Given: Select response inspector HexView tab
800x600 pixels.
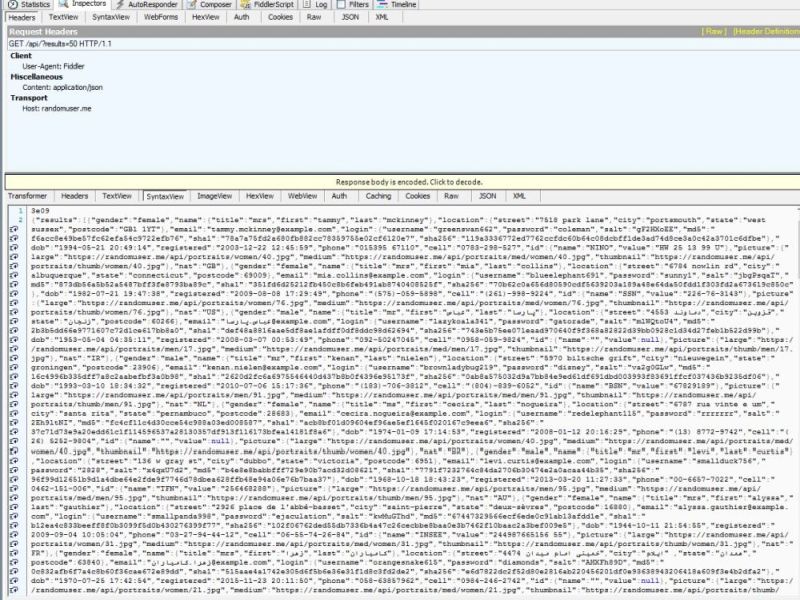Looking at the screenshot, I should 260,196.
